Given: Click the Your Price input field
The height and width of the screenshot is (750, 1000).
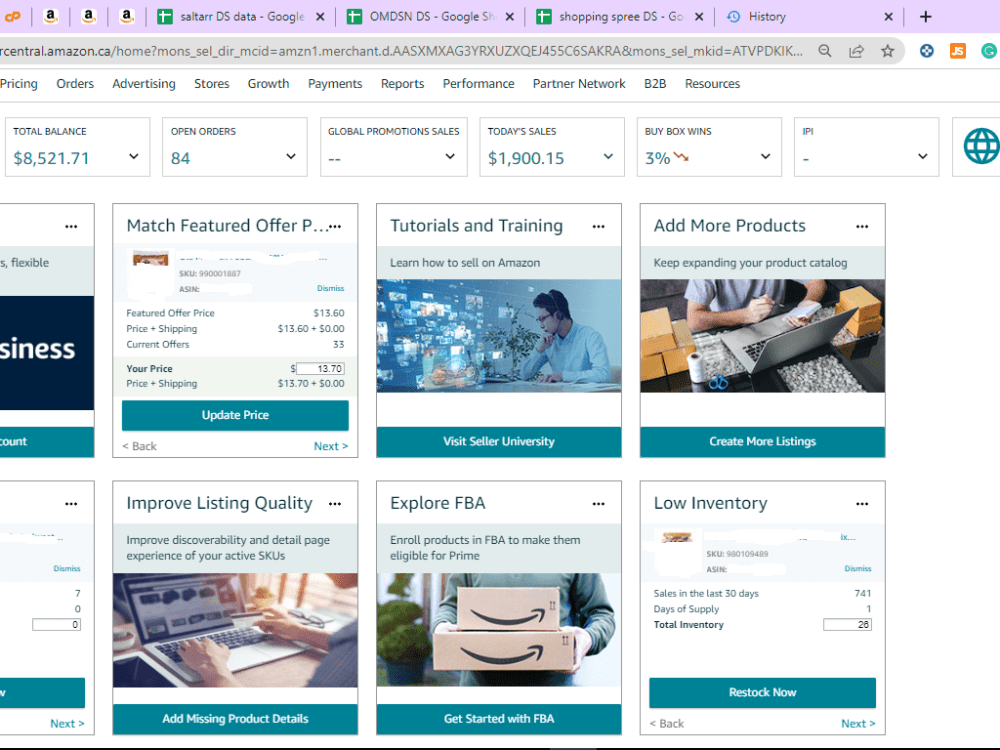Looking at the screenshot, I should (320, 369).
